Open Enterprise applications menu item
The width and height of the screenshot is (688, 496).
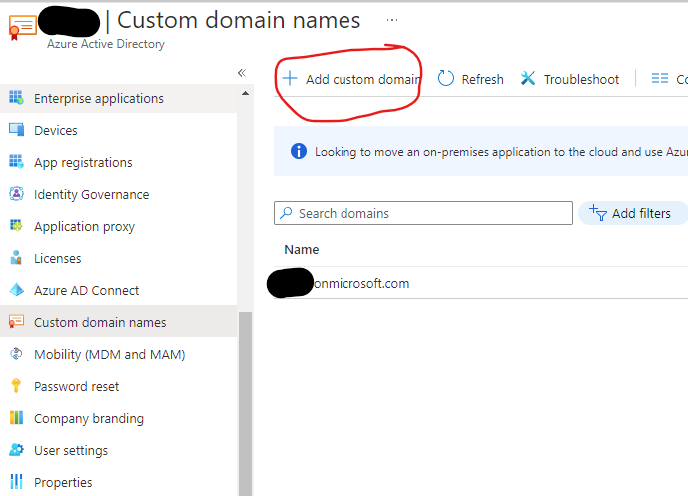(x=118, y=98)
